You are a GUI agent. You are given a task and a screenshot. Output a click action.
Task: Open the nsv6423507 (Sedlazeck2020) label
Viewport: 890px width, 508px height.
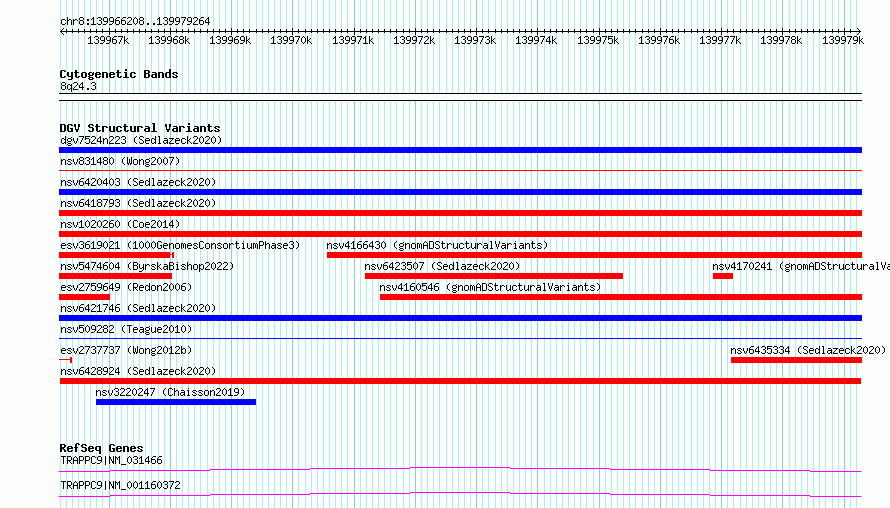(442, 266)
